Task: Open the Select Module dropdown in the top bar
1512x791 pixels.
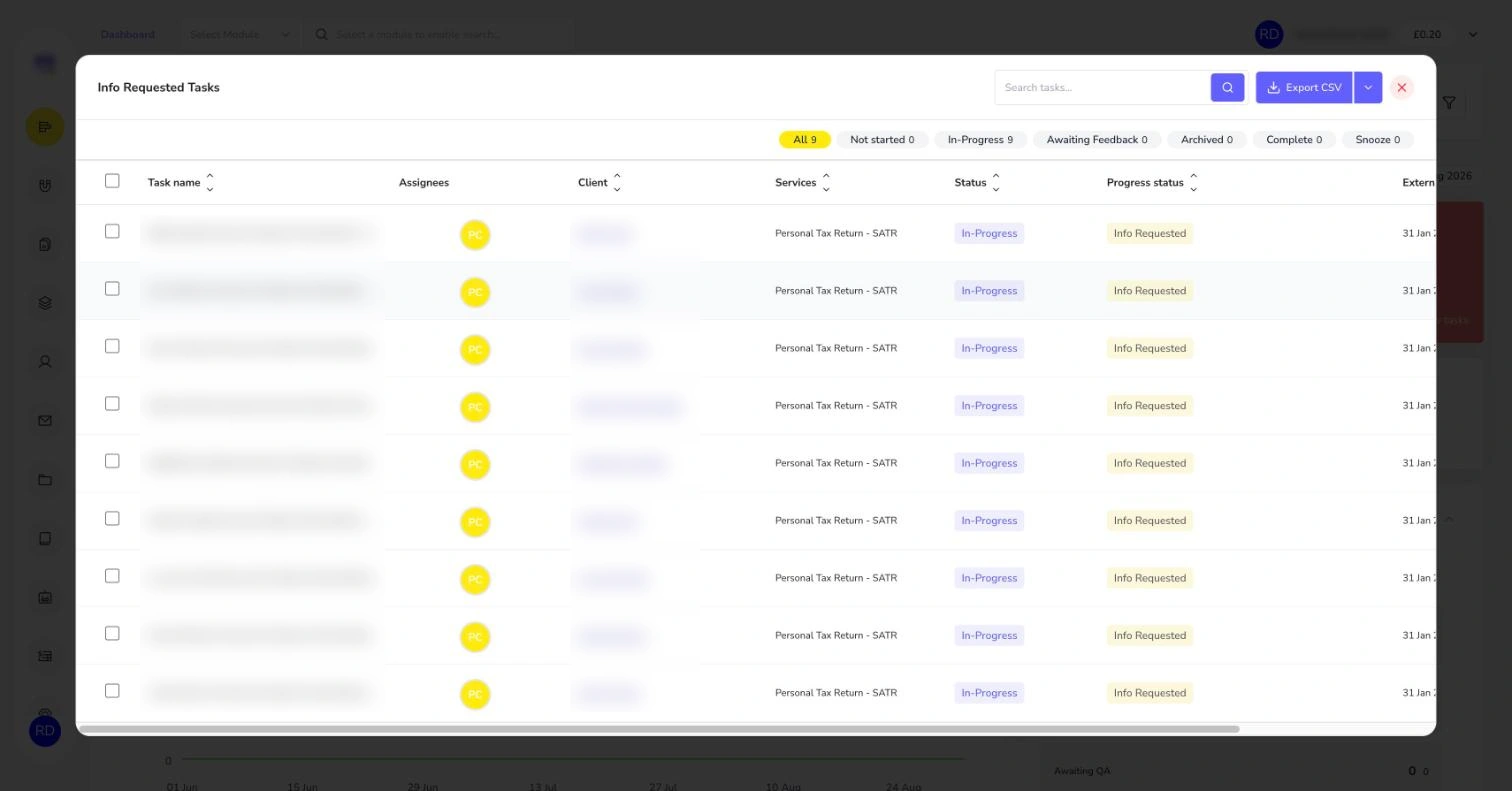Action: [x=239, y=34]
